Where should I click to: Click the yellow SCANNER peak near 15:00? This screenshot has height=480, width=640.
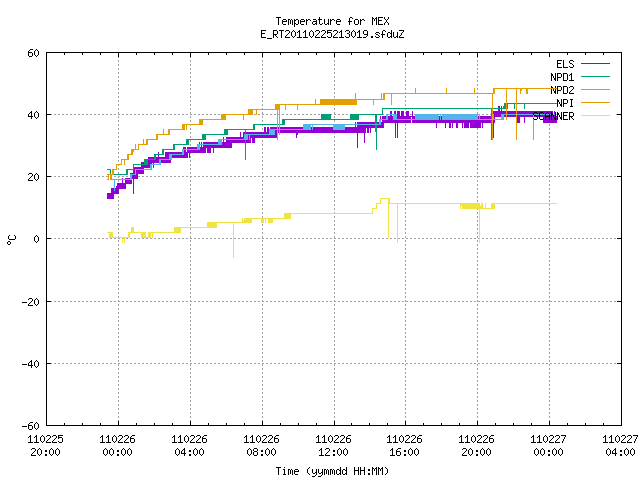(384, 199)
